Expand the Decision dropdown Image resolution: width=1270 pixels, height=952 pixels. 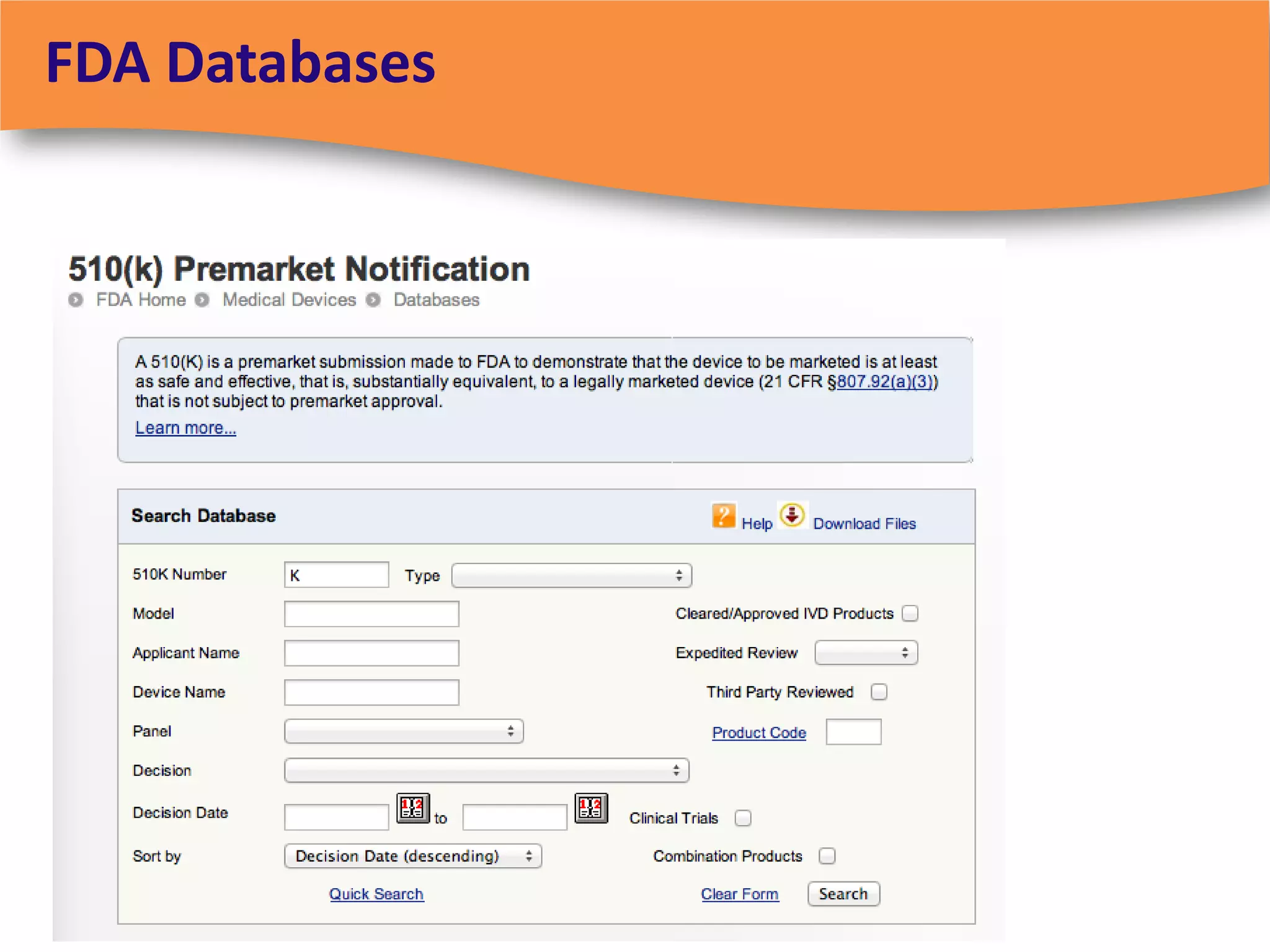(x=487, y=770)
